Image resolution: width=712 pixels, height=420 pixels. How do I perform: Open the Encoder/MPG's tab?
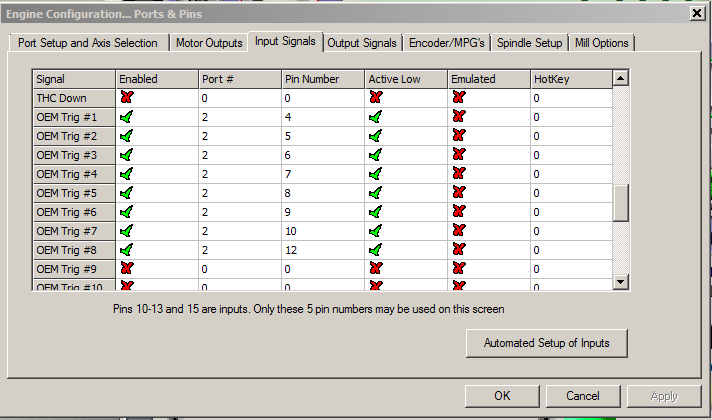[x=447, y=43]
